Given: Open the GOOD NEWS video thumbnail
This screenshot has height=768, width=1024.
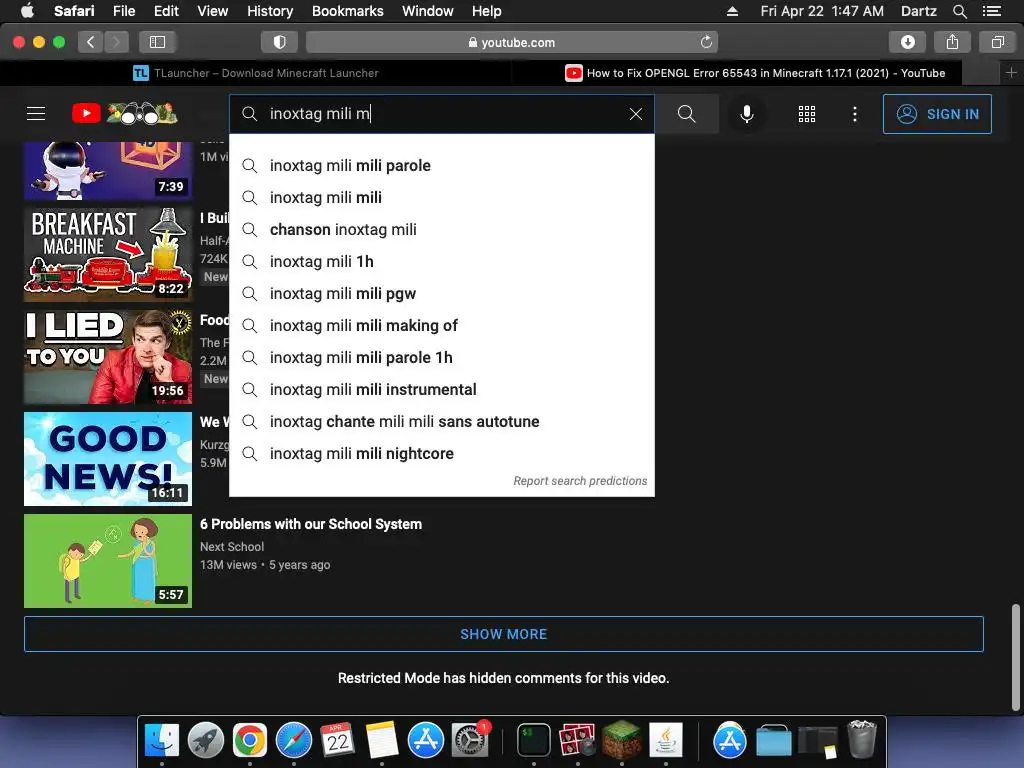Looking at the screenshot, I should [108, 458].
